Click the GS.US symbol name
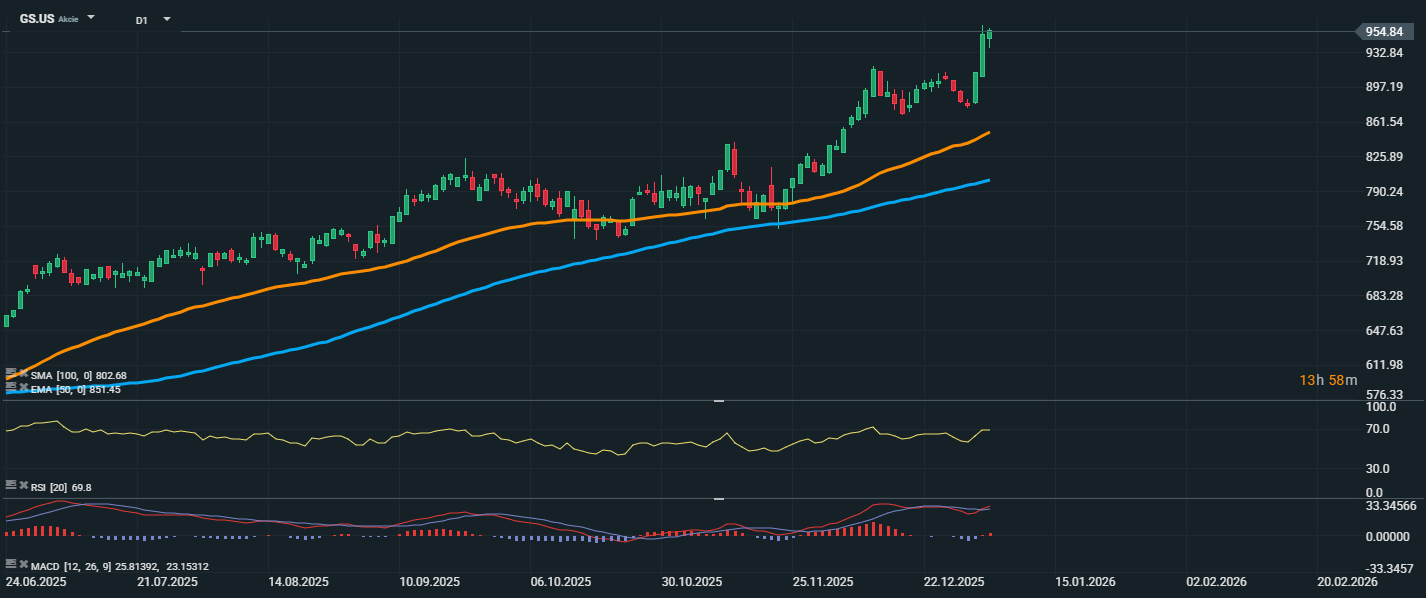Image resolution: width=1426 pixels, height=598 pixels. 37,19
